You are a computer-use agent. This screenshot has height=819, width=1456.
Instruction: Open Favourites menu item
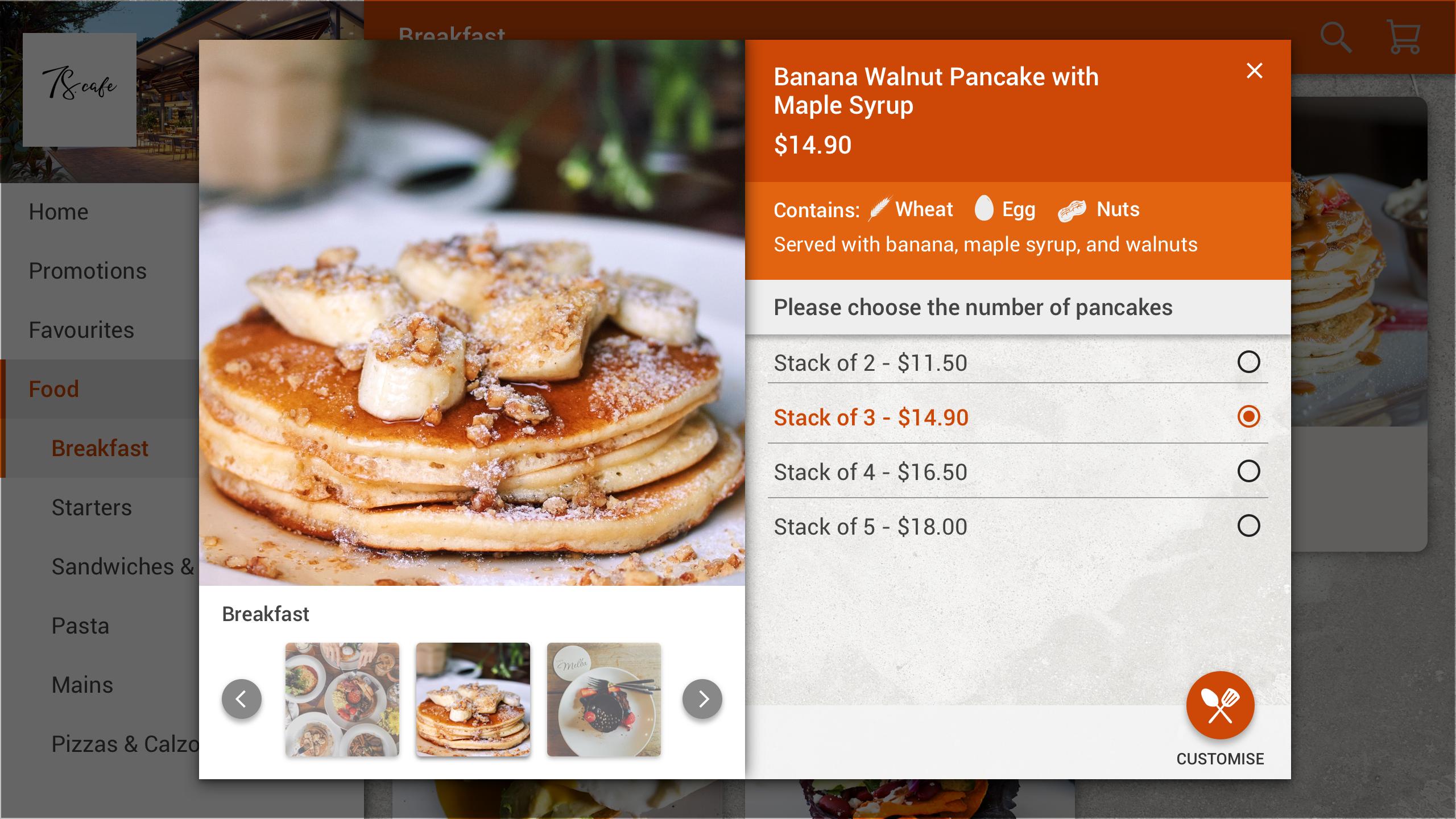point(81,330)
